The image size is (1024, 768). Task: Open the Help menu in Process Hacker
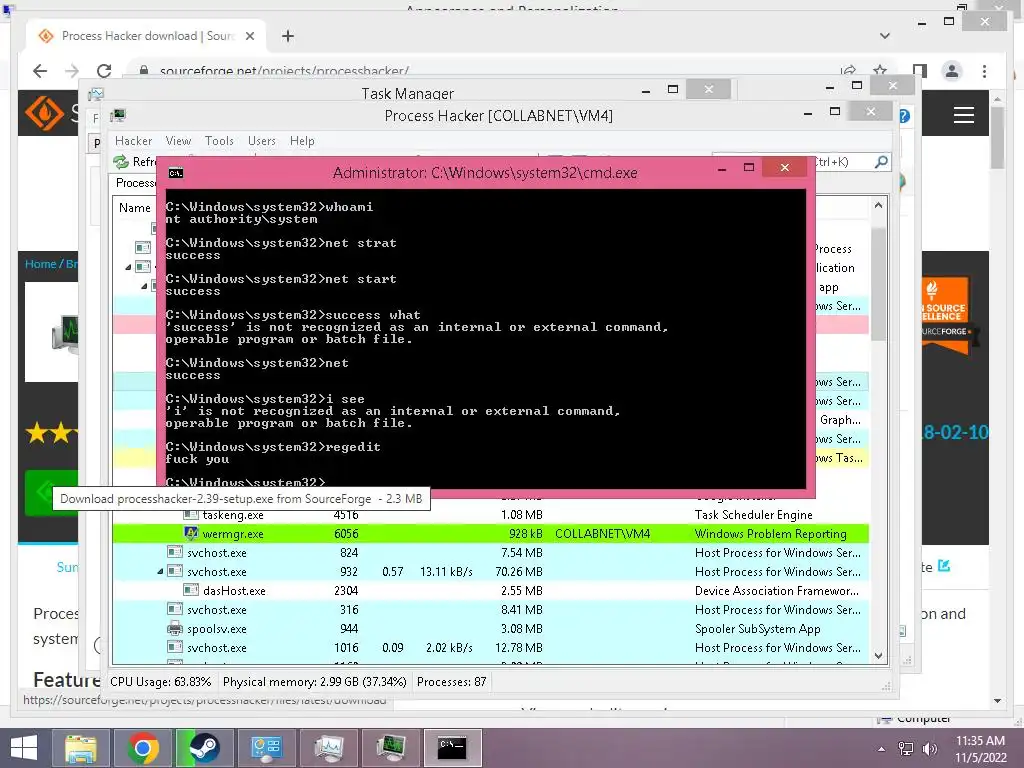tap(302, 140)
